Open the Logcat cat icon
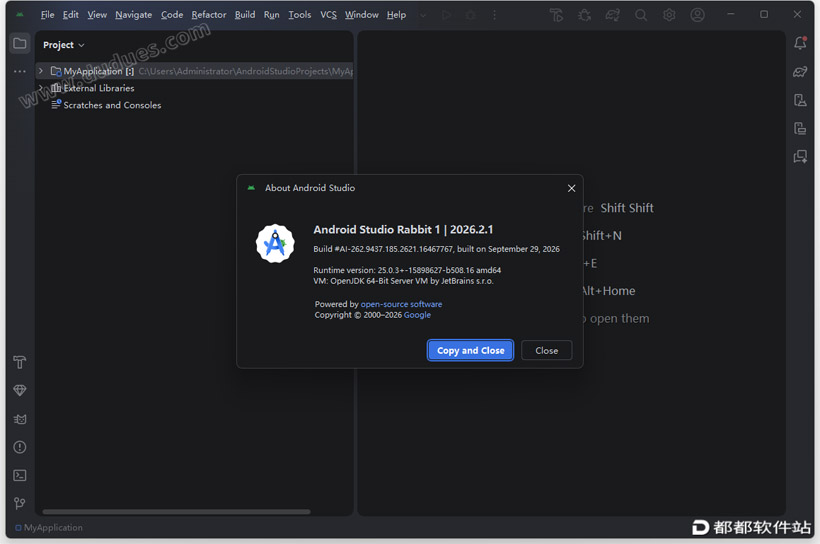This screenshot has width=820, height=544. coord(20,419)
